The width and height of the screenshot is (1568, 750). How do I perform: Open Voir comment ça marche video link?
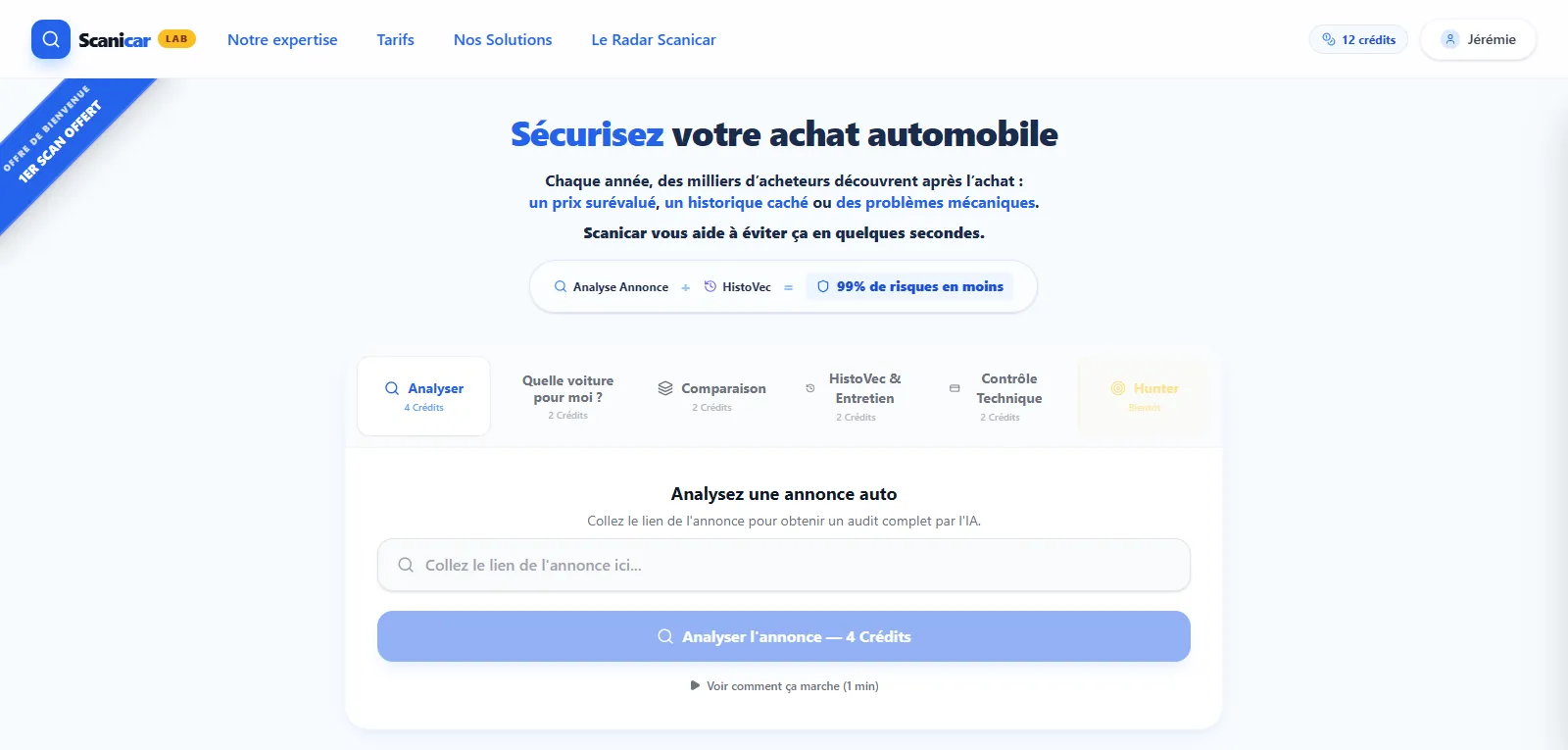click(x=790, y=685)
